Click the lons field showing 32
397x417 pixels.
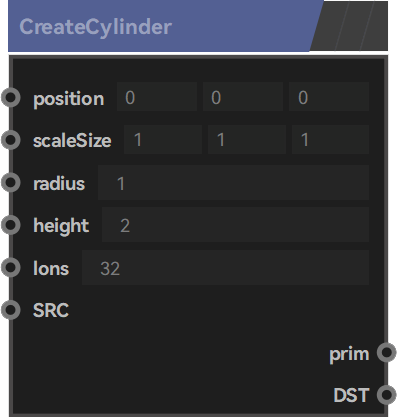[x=225, y=267]
